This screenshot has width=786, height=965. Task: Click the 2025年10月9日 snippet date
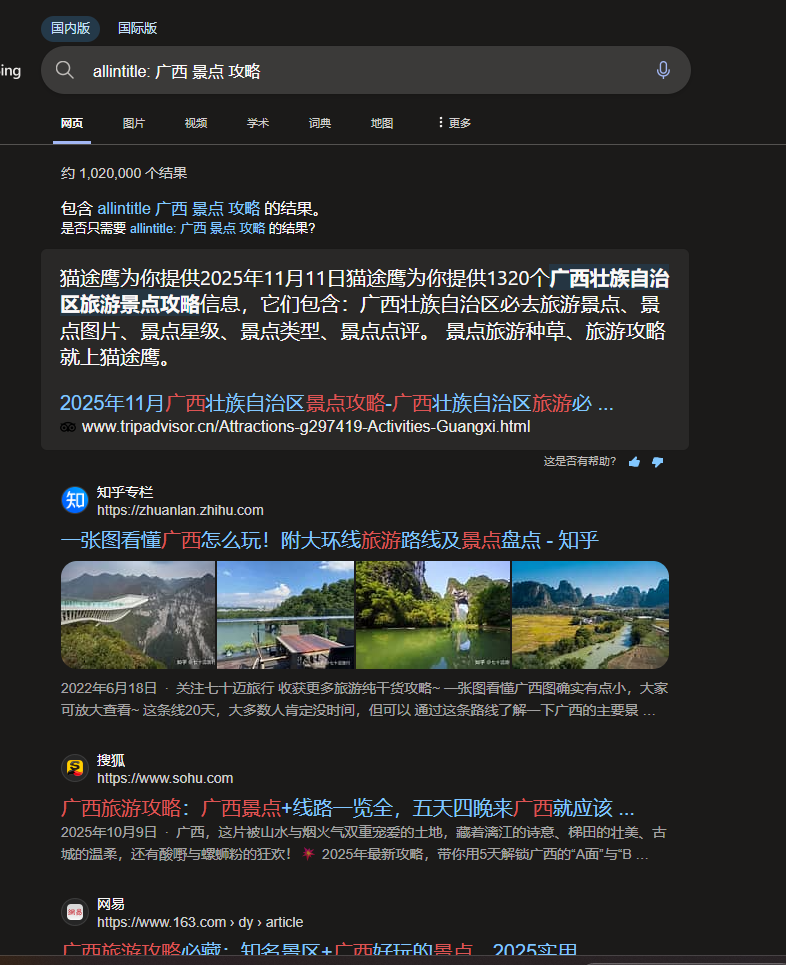pyautogui.click(x=109, y=832)
